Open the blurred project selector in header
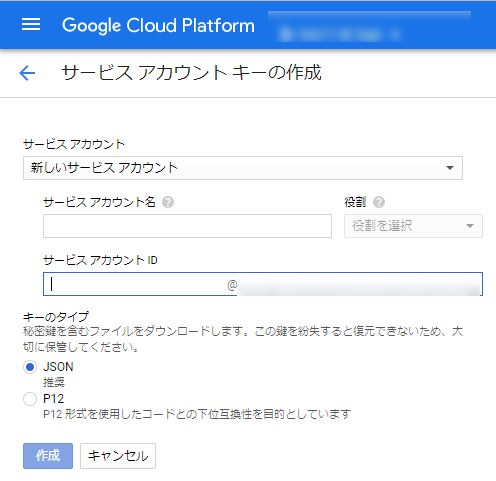 340,34
